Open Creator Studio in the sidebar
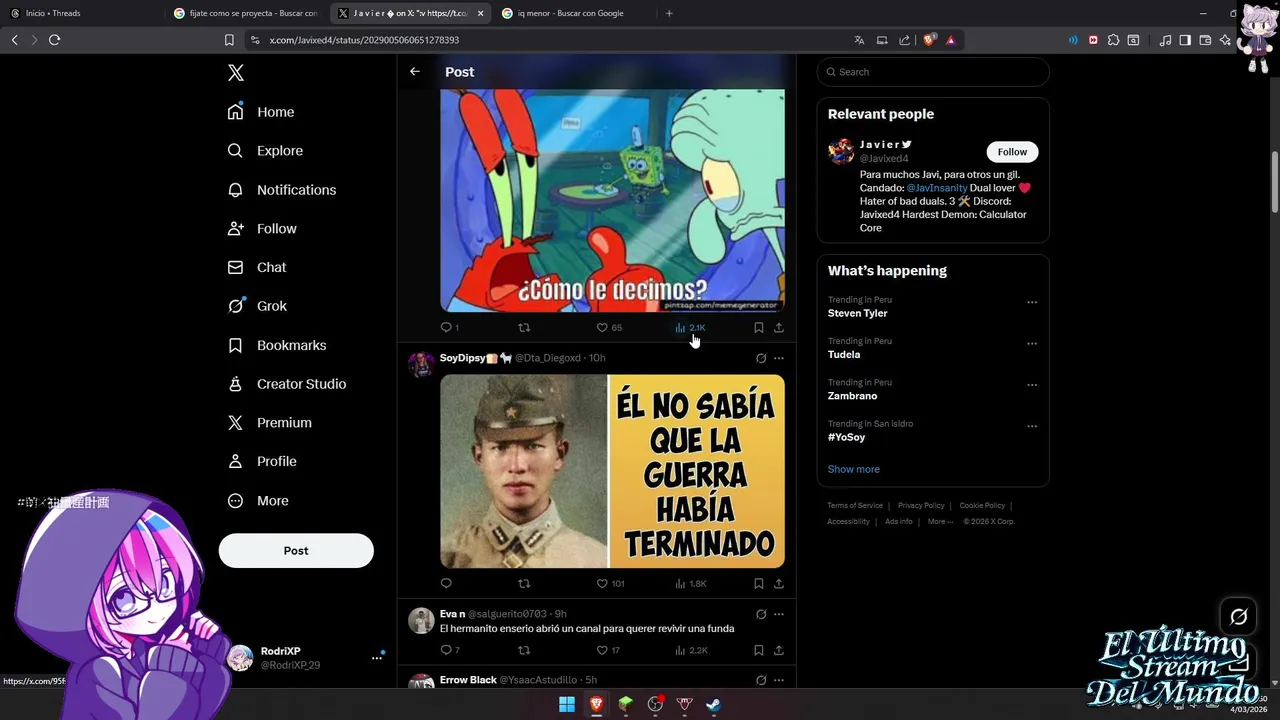1280x720 pixels. click(x=287, y=384)
